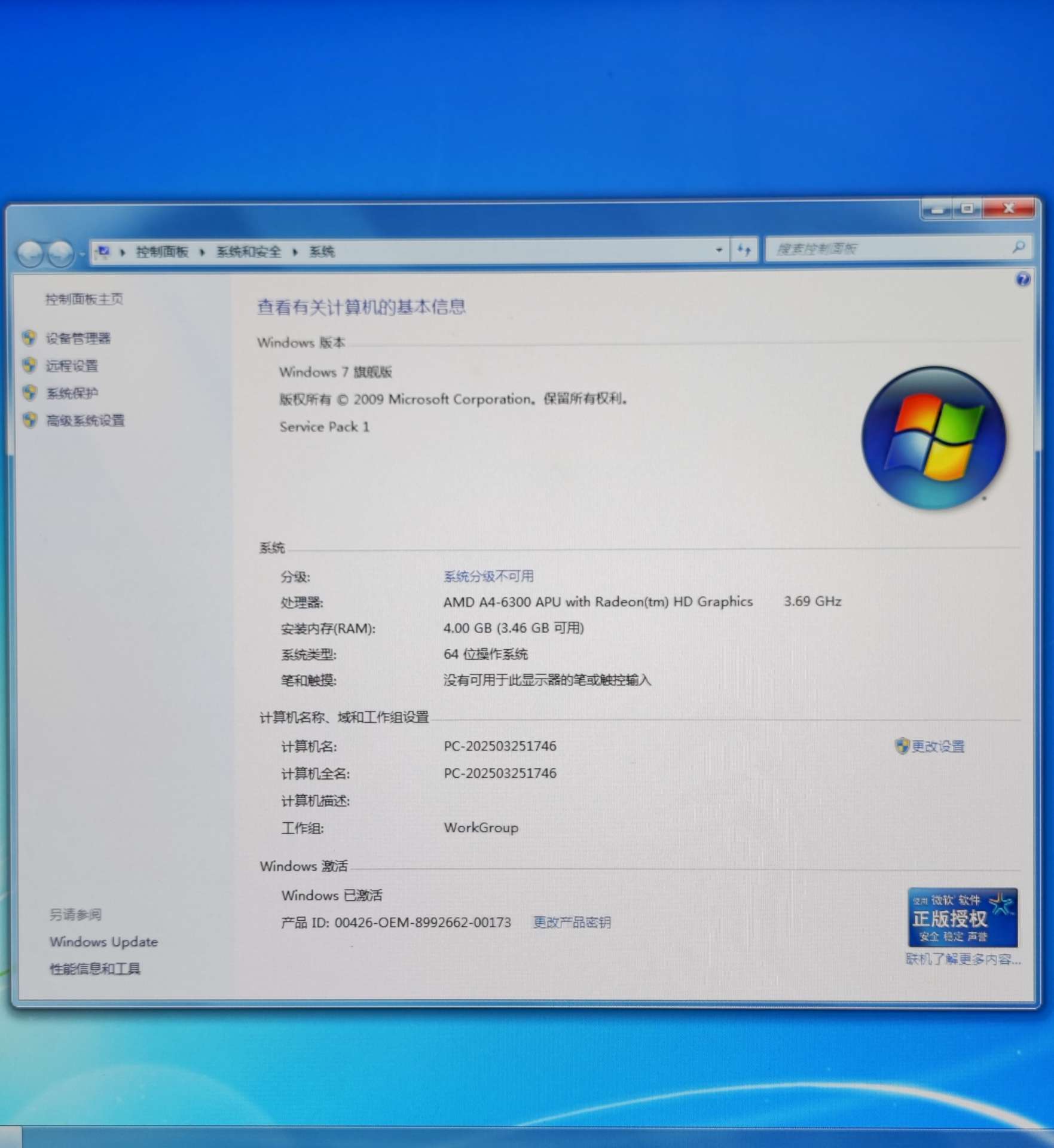This screenshot has width=1054, height=1148.
Task: Open 性能信息和工具 from the sidebar
Action: pyautogui.click(x=95, y=969)
